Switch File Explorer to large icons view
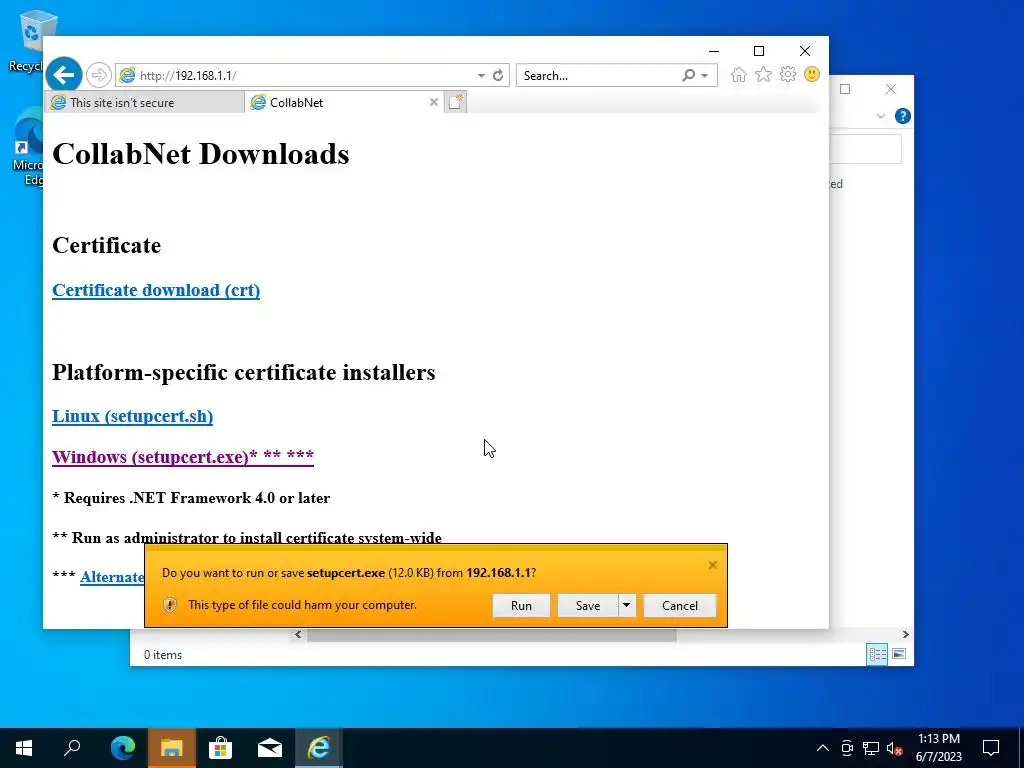 tap(899, 654)
